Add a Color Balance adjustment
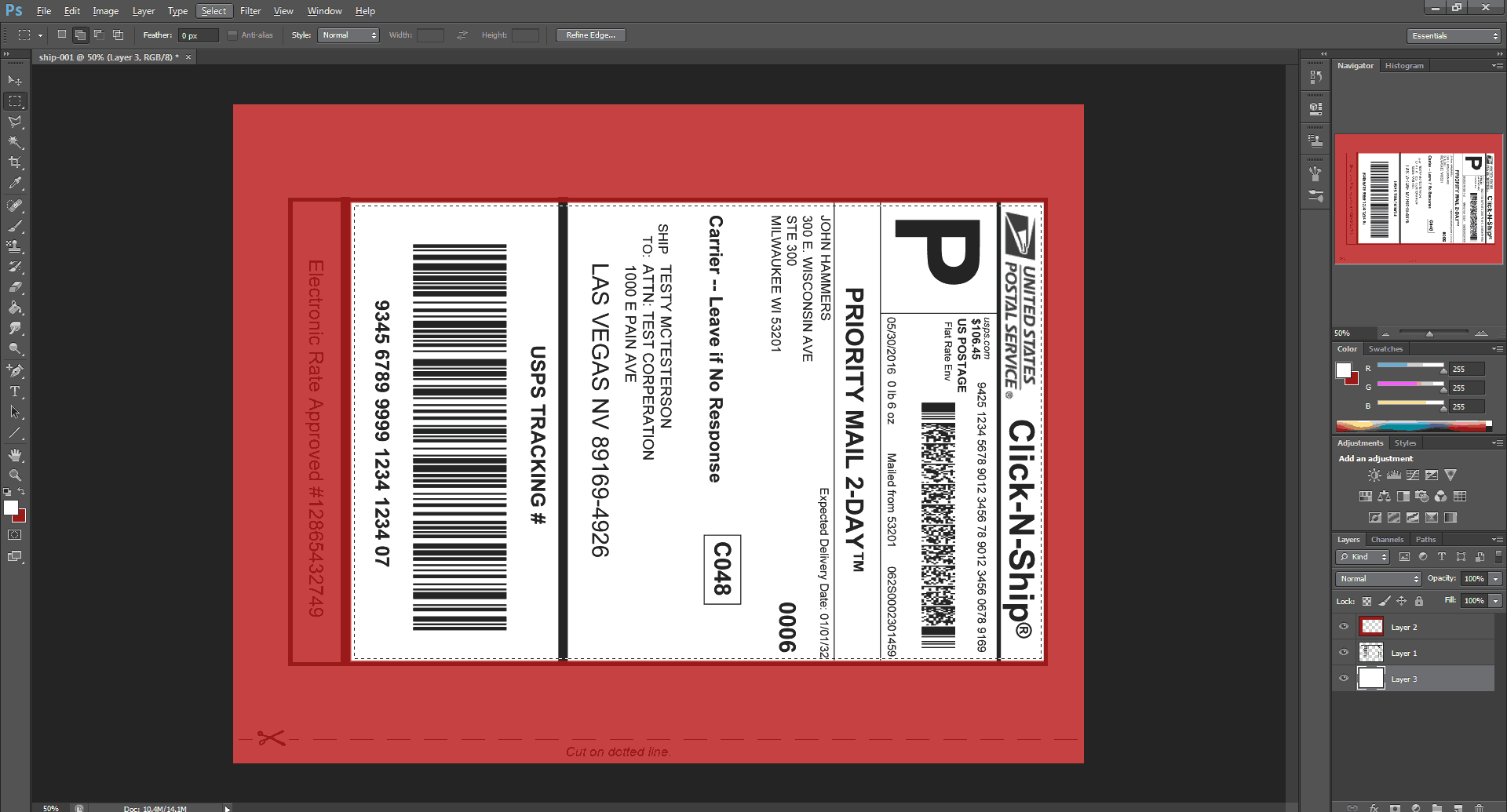1507x812 pixels. click(x=1385, y=497)
